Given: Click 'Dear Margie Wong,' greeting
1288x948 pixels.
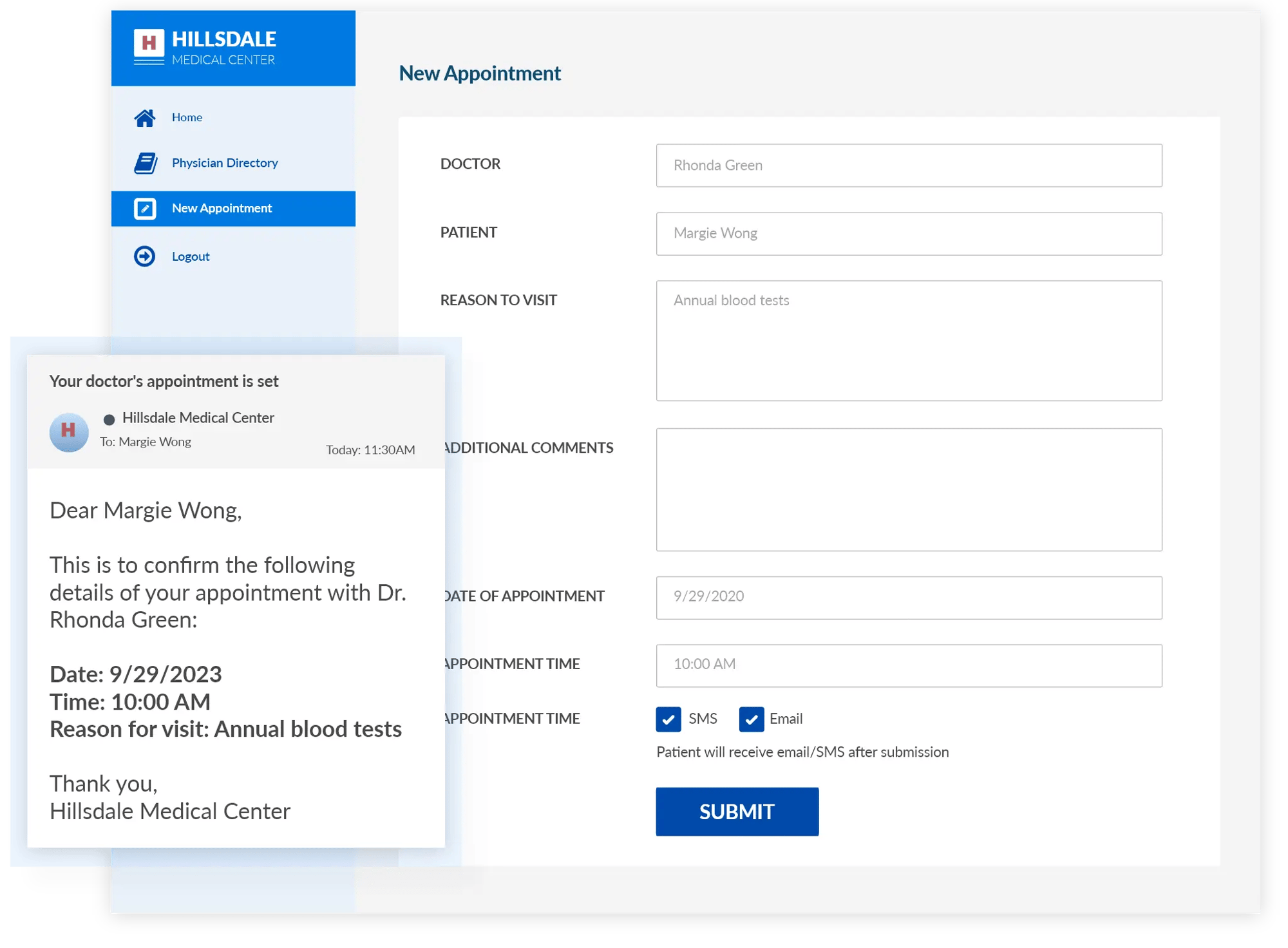Looking at the screenshot, I should (x=146, y=510).
